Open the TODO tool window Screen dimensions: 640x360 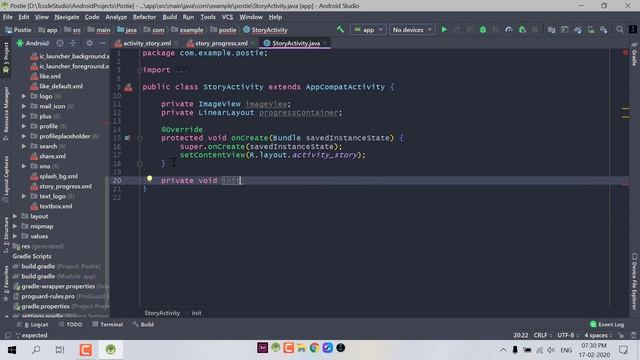click(x=70, y=324)
